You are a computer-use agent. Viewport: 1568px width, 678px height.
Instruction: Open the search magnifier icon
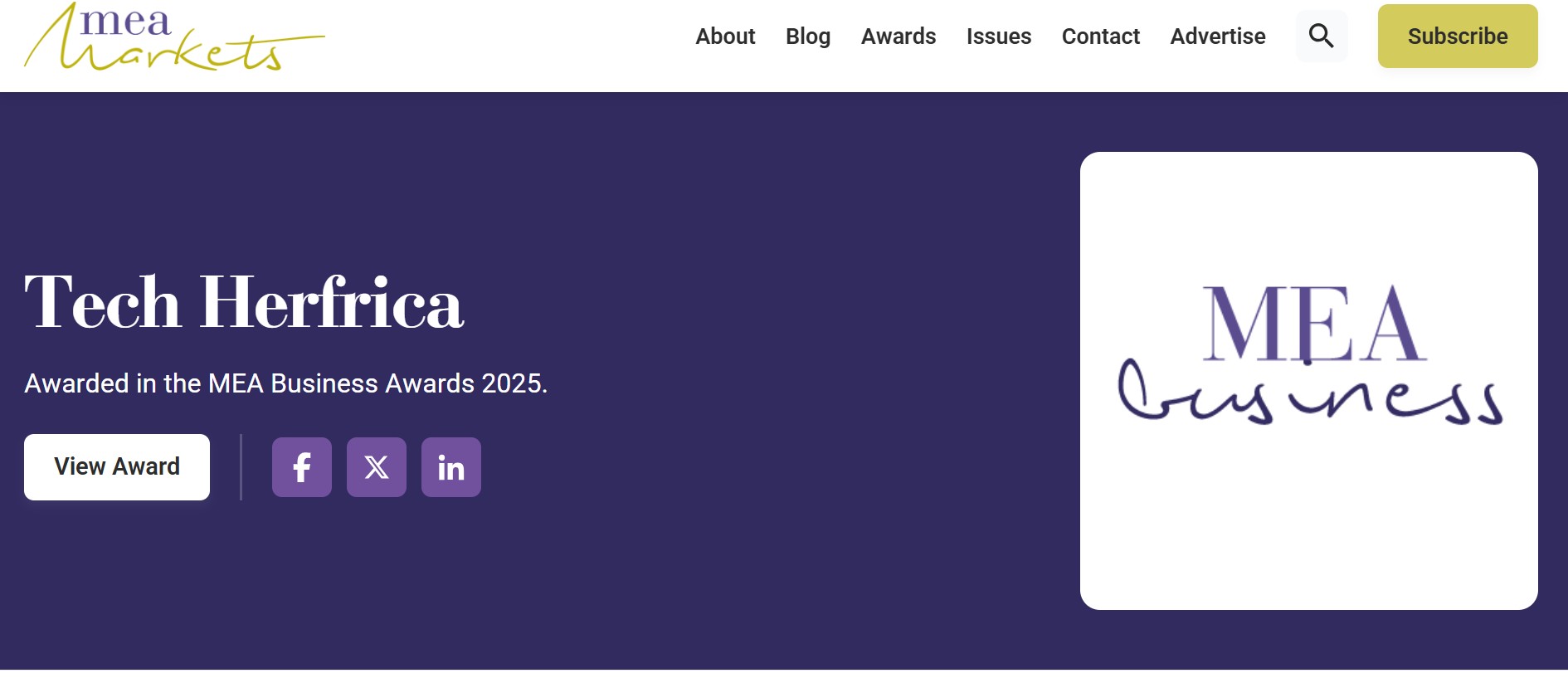(x=1321, y=36)
